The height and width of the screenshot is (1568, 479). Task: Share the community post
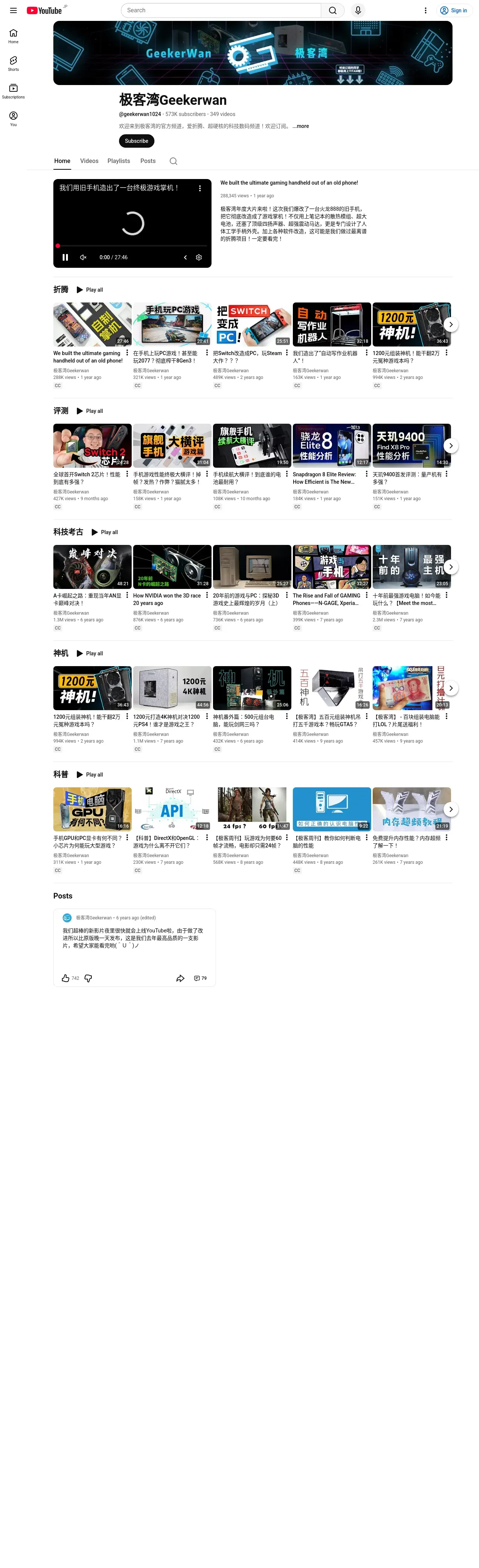pos(180,978)
